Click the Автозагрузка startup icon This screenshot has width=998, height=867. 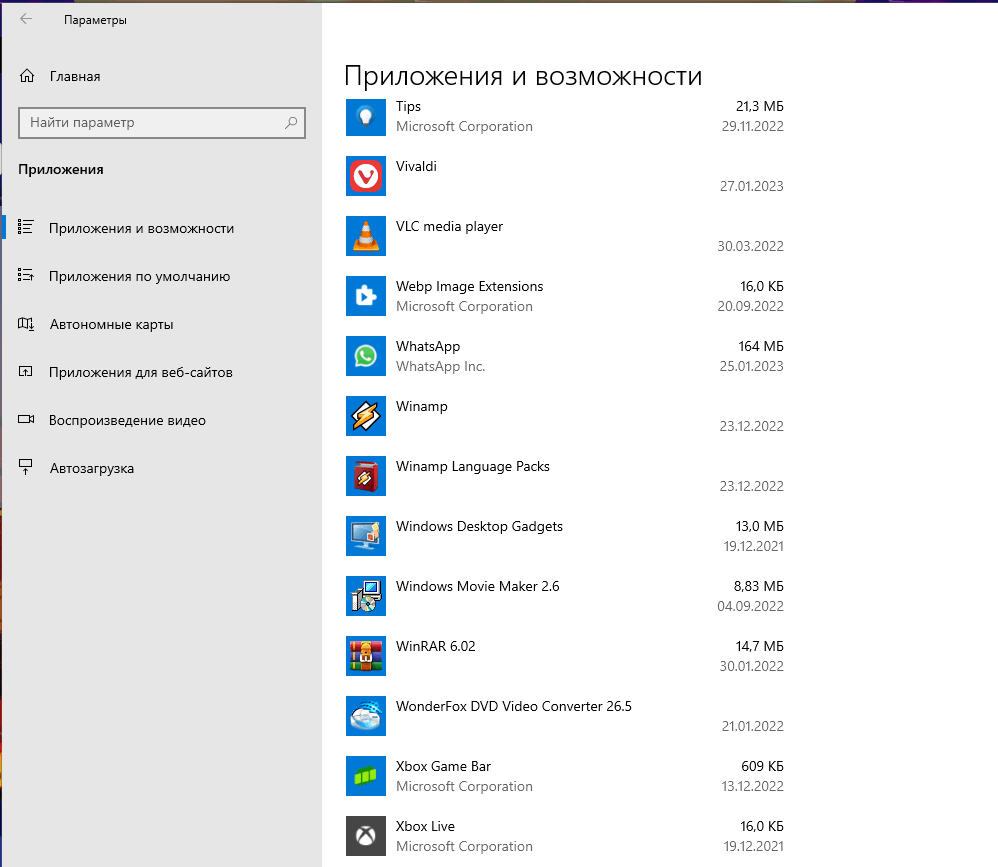[x=25, y=467]
